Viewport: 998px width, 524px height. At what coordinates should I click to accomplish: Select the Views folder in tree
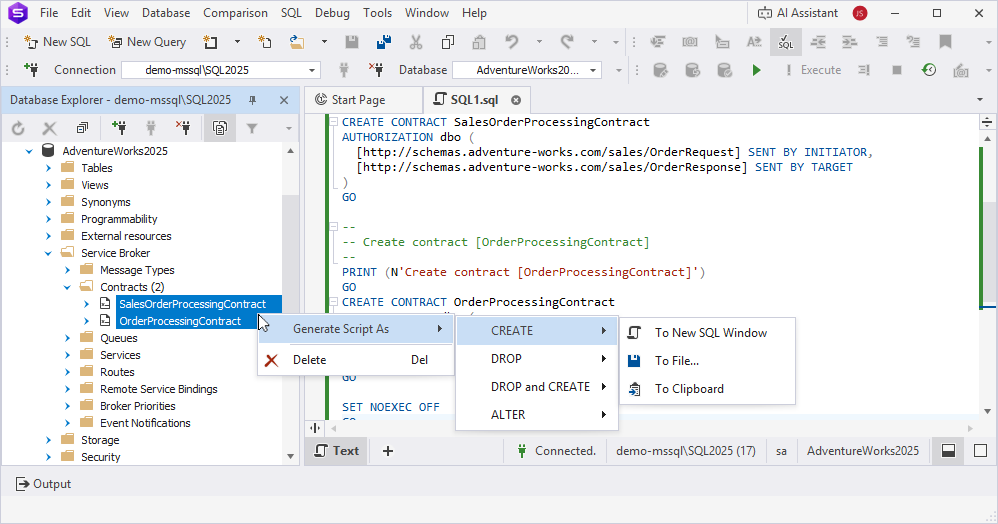point(95,185)
